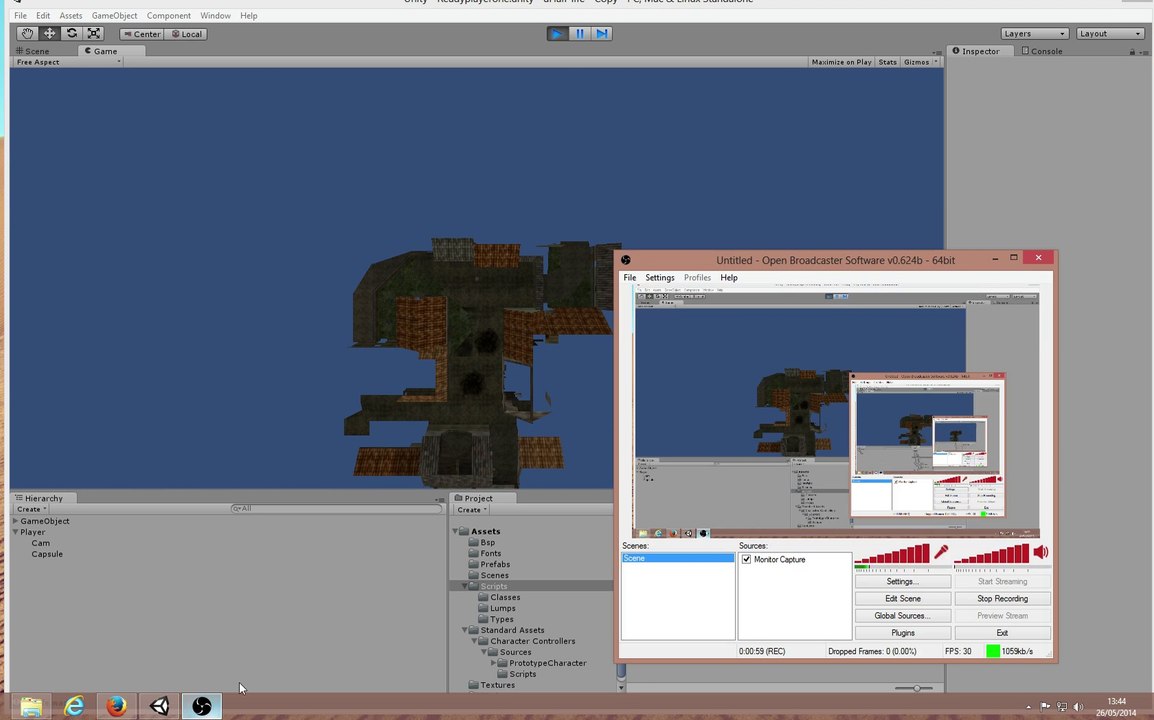Viewport: 1154px width, 720px height.
Task: Collapse the Standard Assets folder arrow
Action: click(x=464, y=630)
